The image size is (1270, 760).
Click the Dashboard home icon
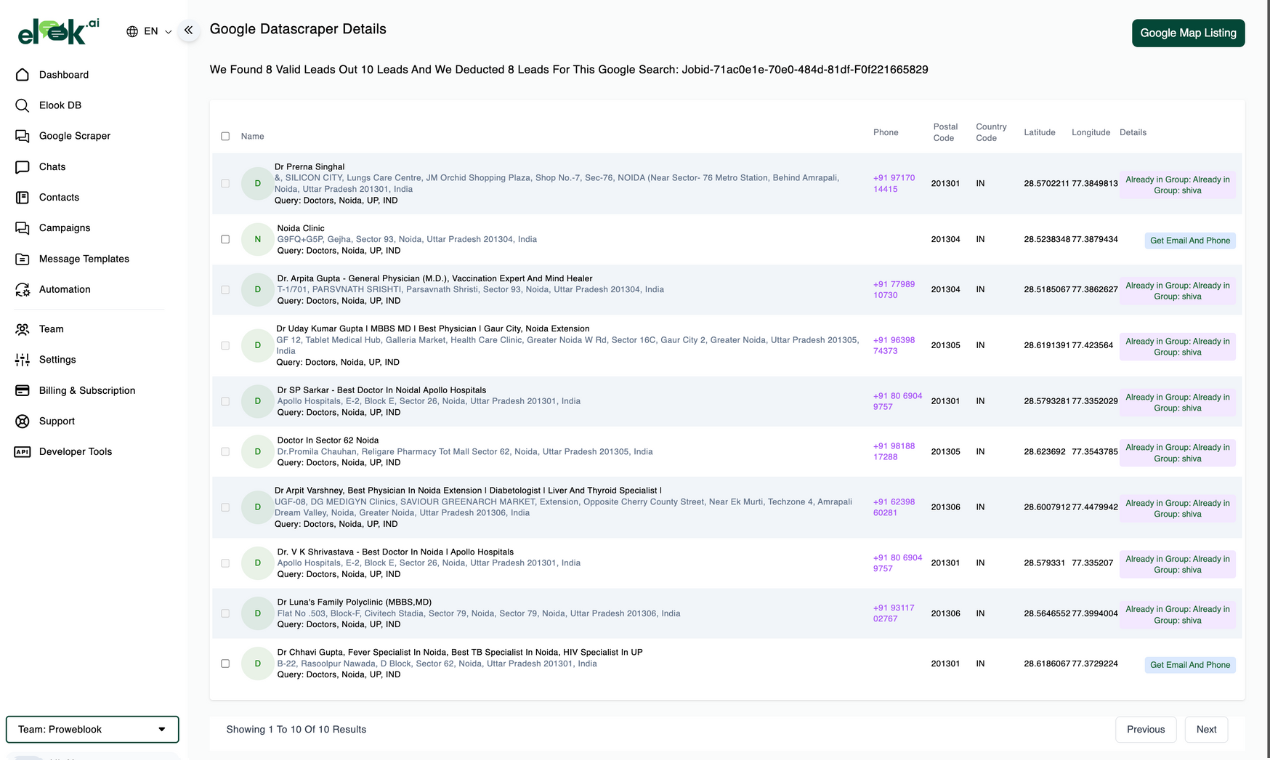click(22, 75)
